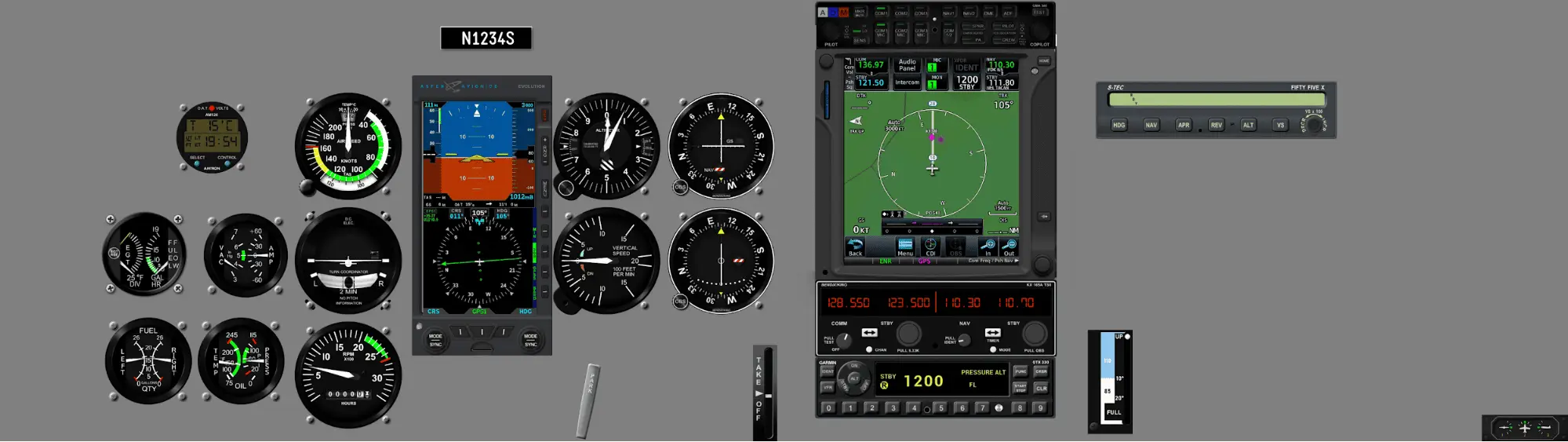Click the CONTROL button on the Davtron clock
The height and width of the screenshot is (442, 1568).
coord(227,163)
